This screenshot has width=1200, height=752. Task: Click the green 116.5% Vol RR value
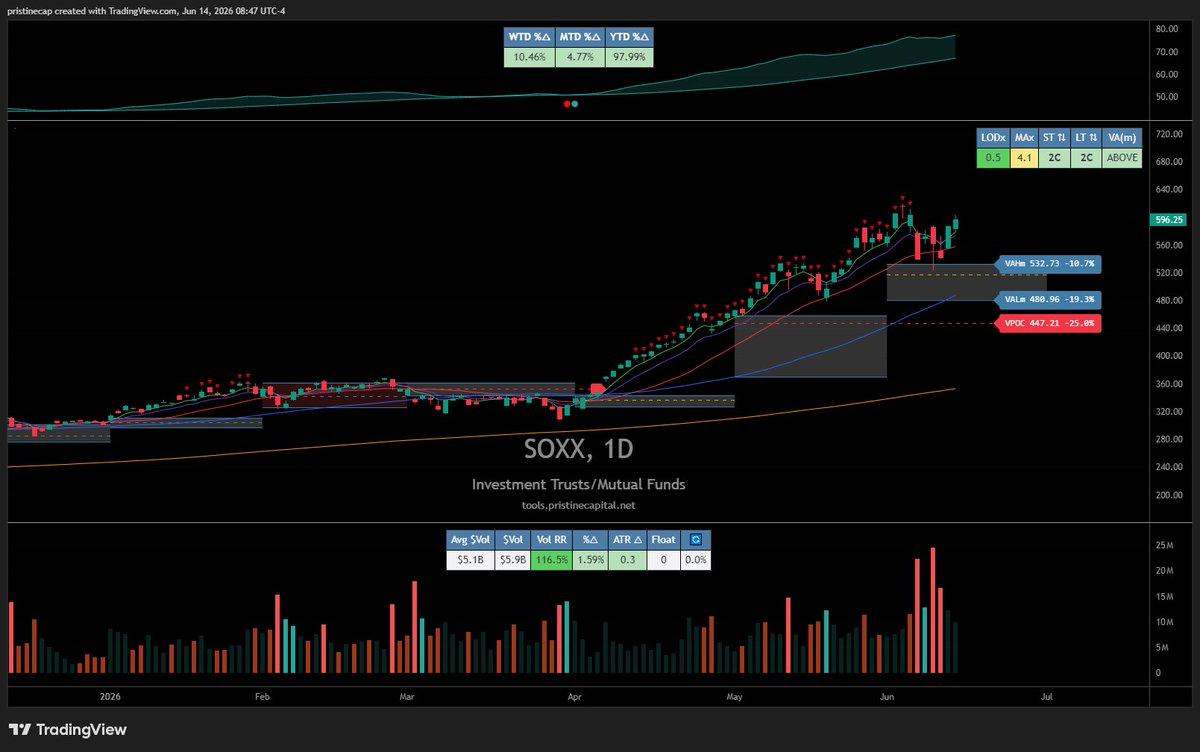click(x=551, y=561)
